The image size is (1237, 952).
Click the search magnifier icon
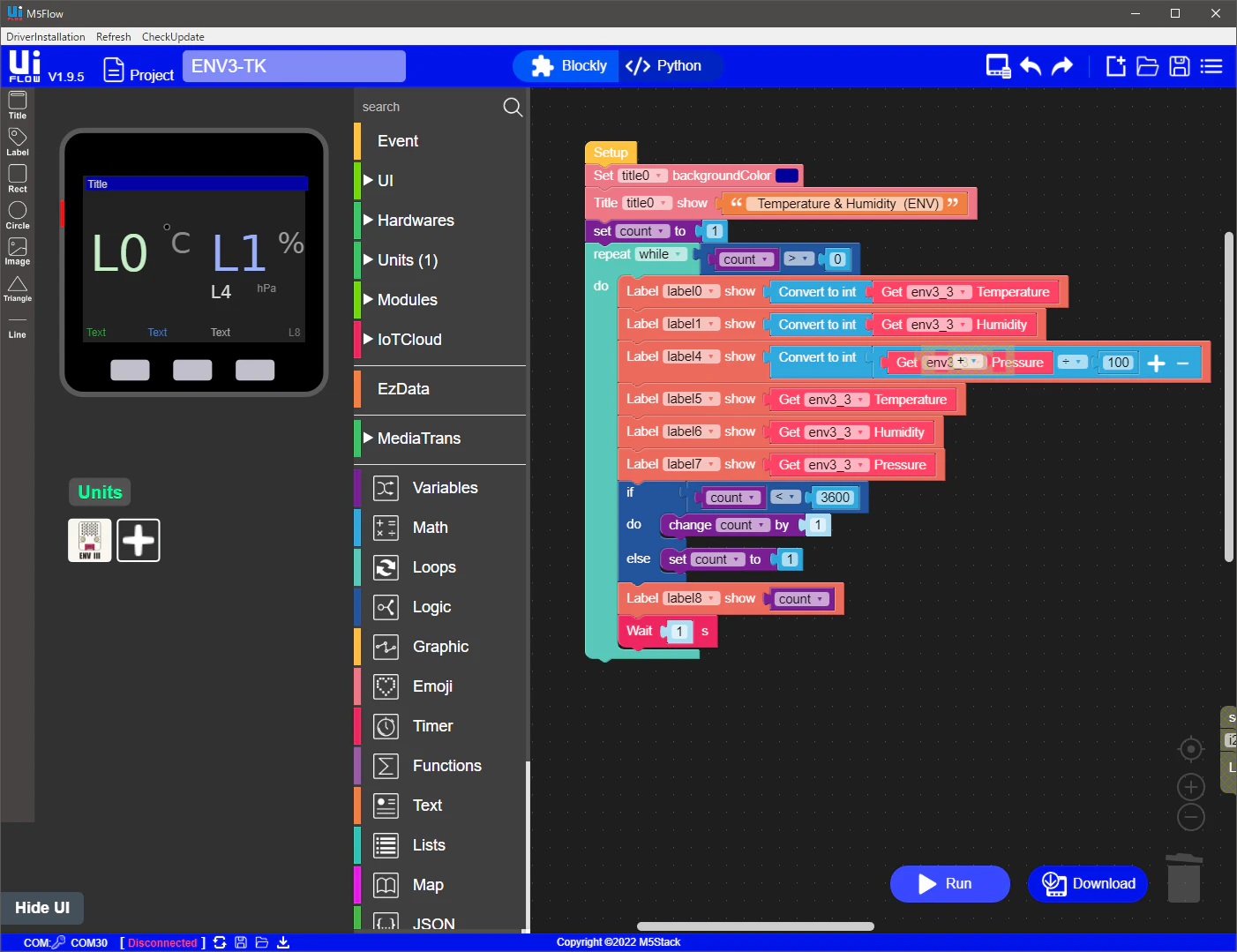(x=513, y=108)
